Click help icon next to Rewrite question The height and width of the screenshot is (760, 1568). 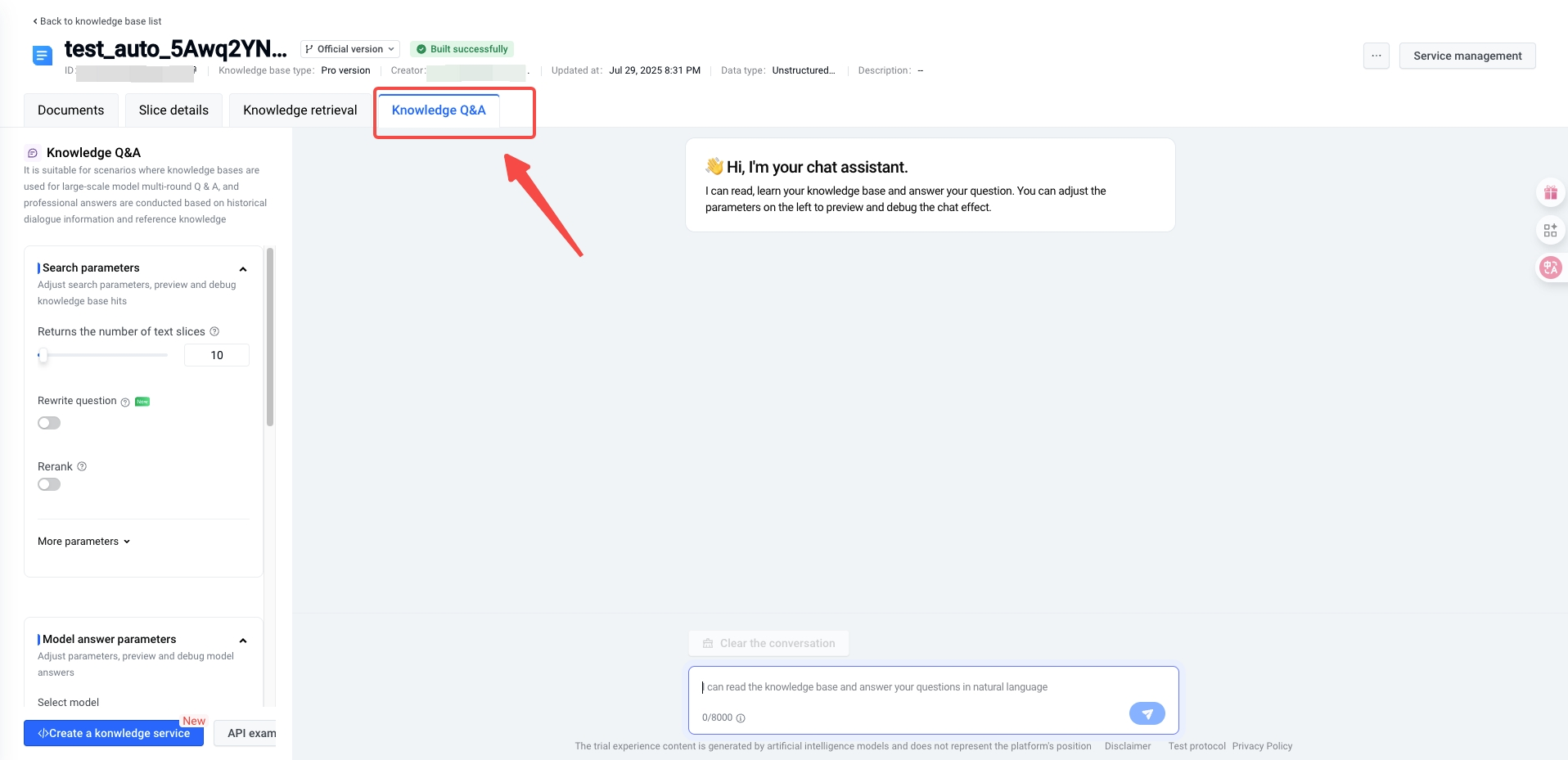[x=125, y=402]
